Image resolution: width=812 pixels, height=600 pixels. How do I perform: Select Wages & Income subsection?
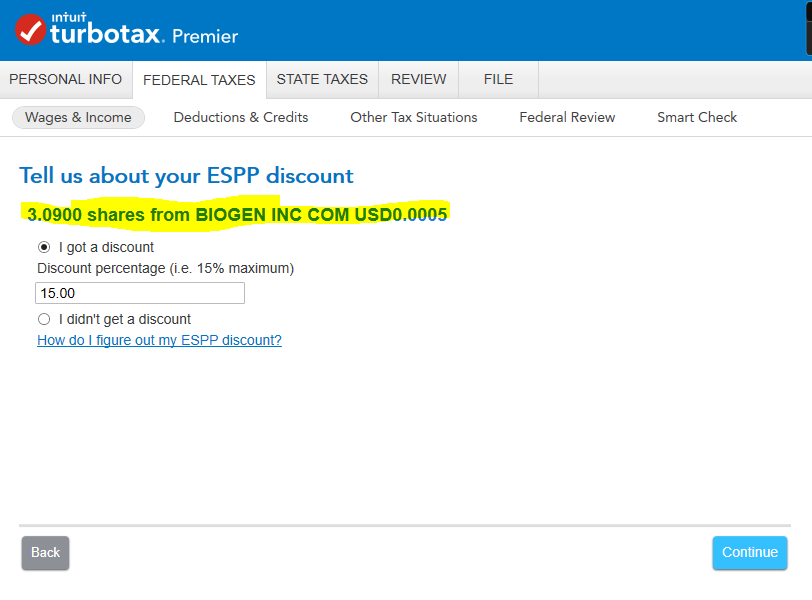[x=78, y=118]
